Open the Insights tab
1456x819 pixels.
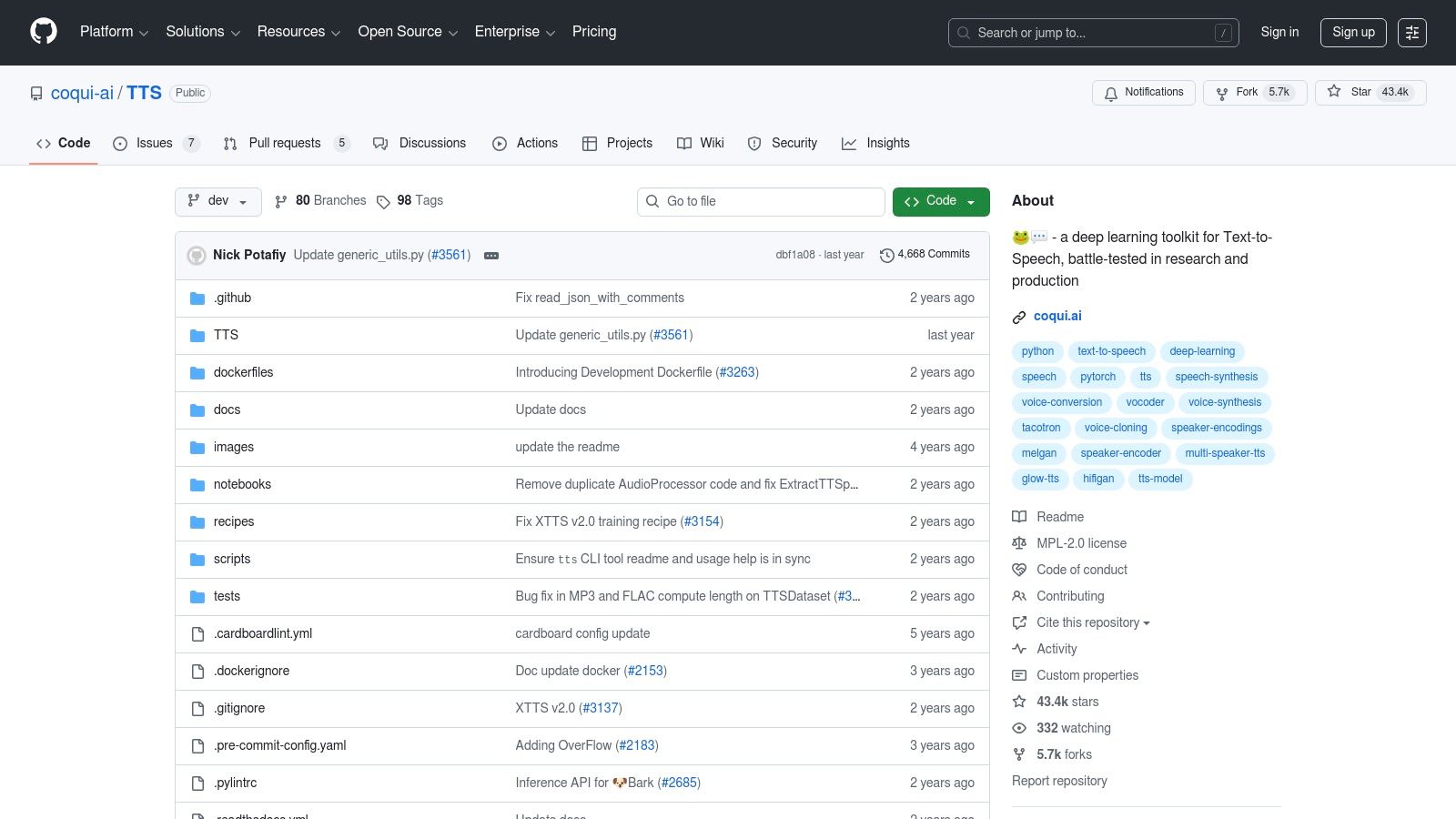(x=886, y=144)
